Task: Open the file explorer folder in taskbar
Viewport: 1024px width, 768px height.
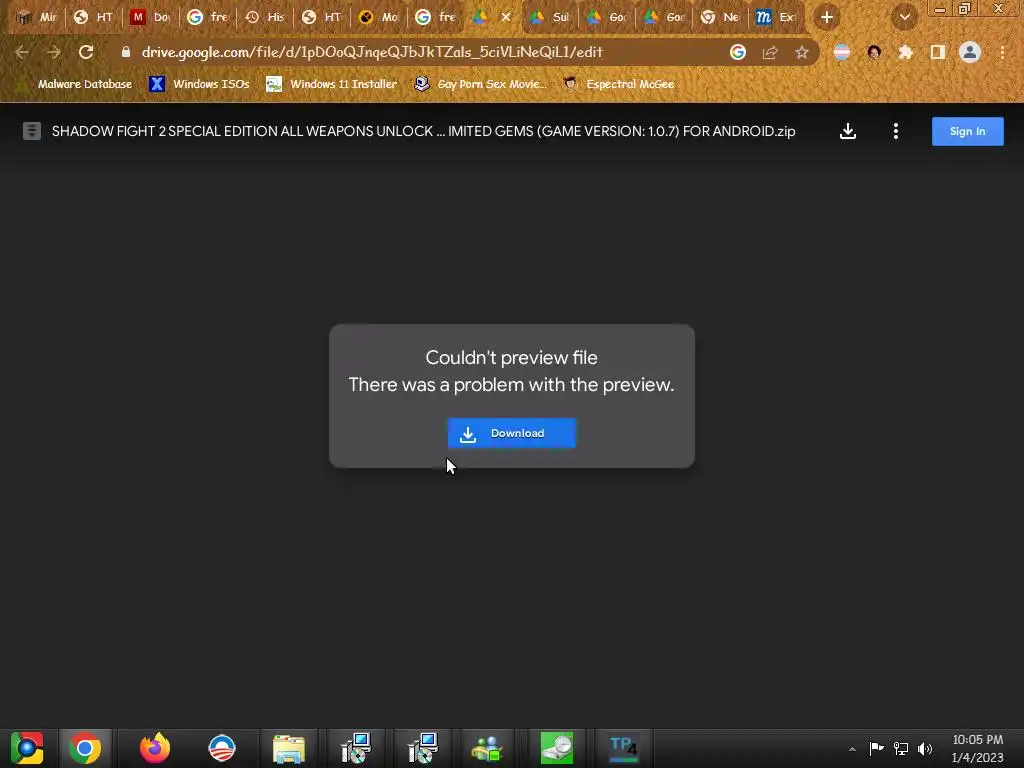Action: pyautogui.click(x=289, y=748)
